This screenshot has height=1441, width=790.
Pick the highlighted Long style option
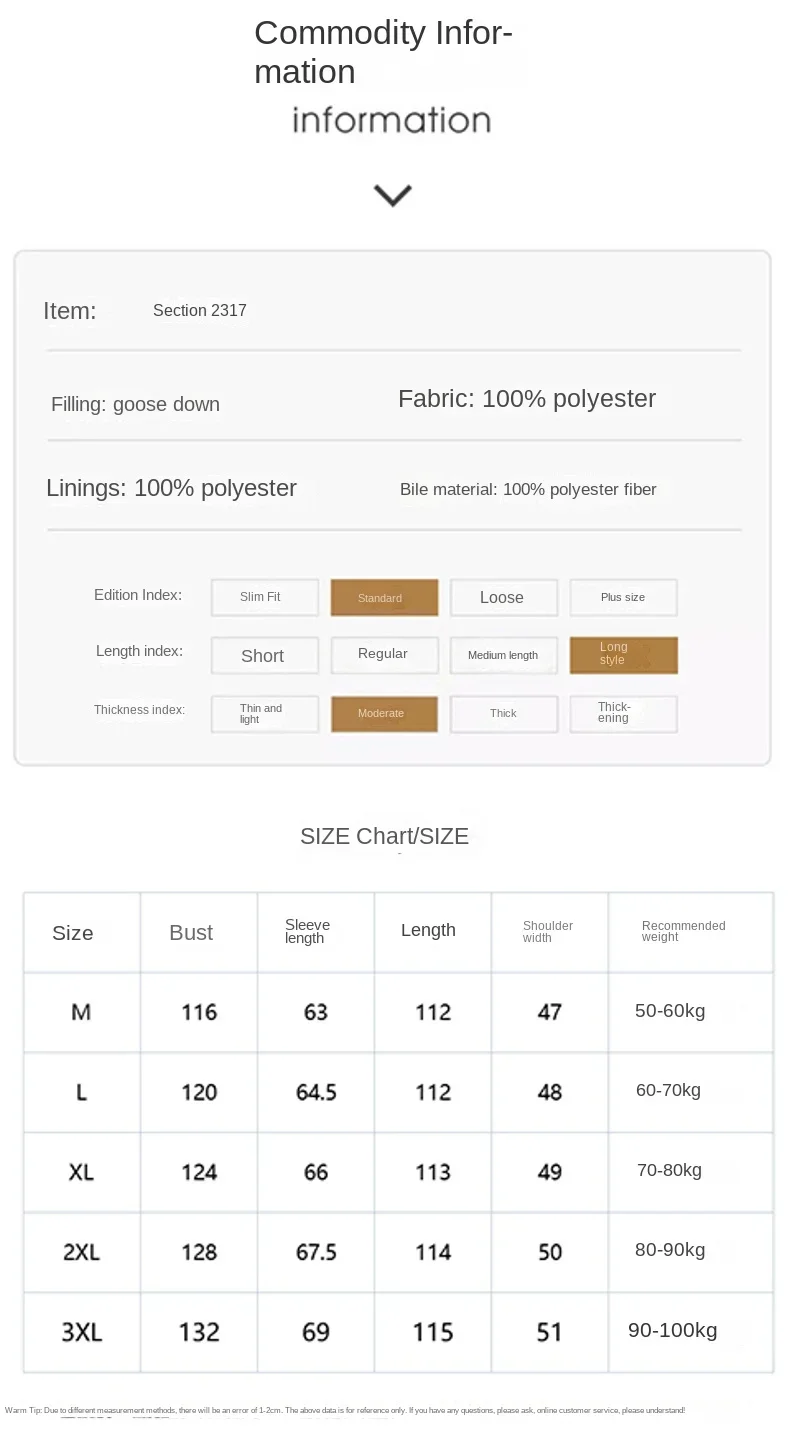[624, 655]
